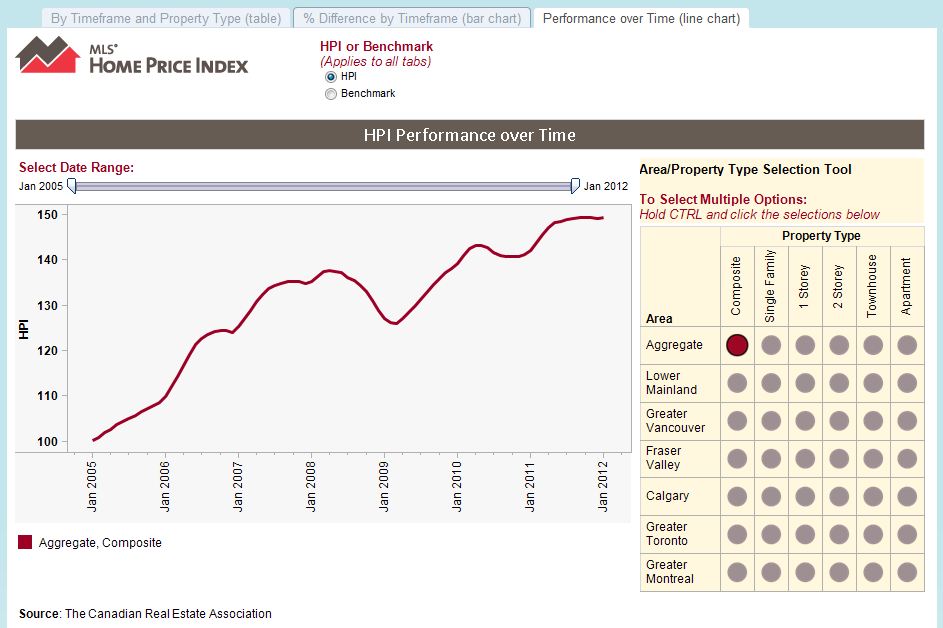Click the Aggregate, Composite legend swatch
This screenshot has height=628, width=943.
coord(26,542)
